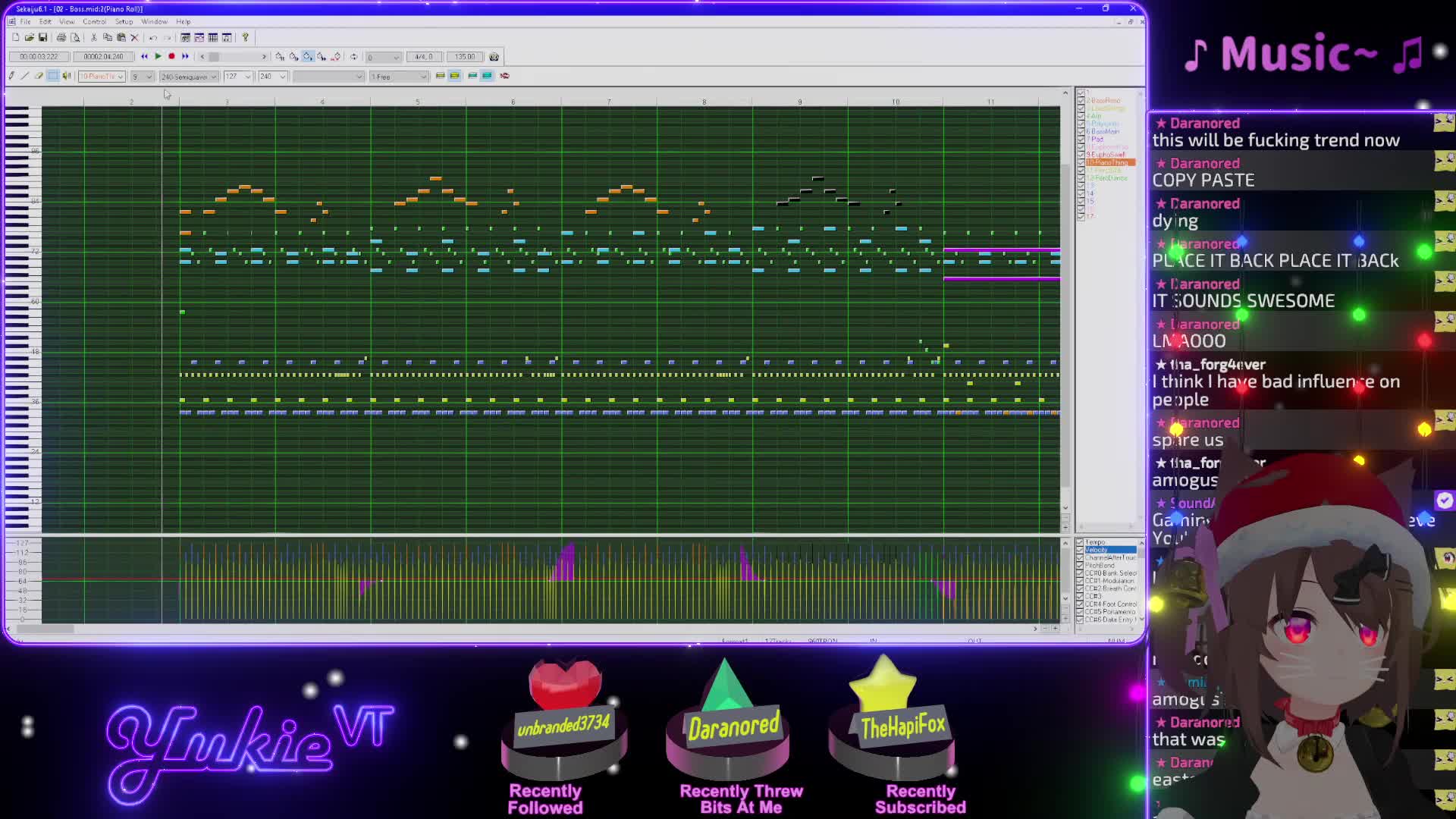Screen dimensions: 1456x819
Task: Toggle the 2-BassReso track checkbox
Action: [1081, 100]
